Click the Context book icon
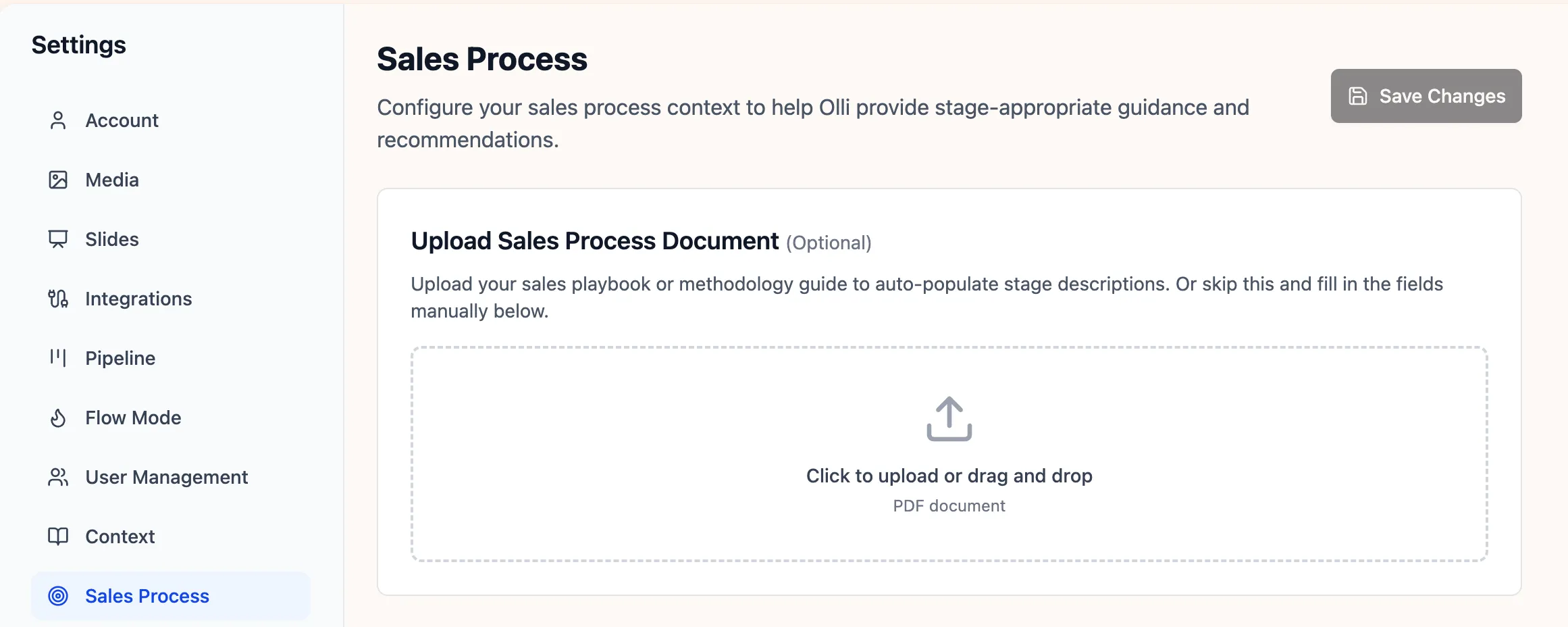 tap(58, 536)
